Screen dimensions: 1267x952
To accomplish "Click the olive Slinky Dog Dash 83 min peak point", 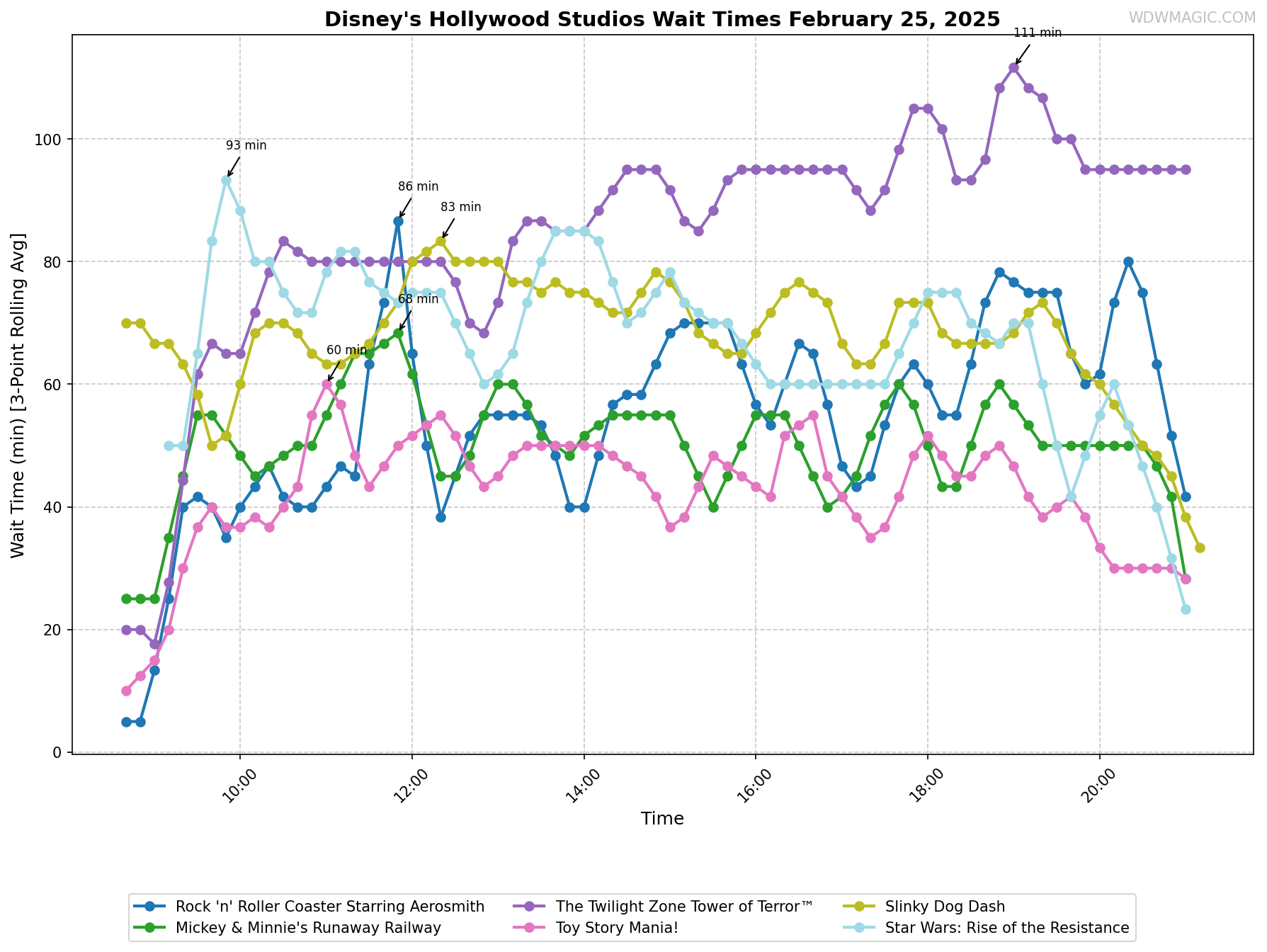I will pos(441,241).
